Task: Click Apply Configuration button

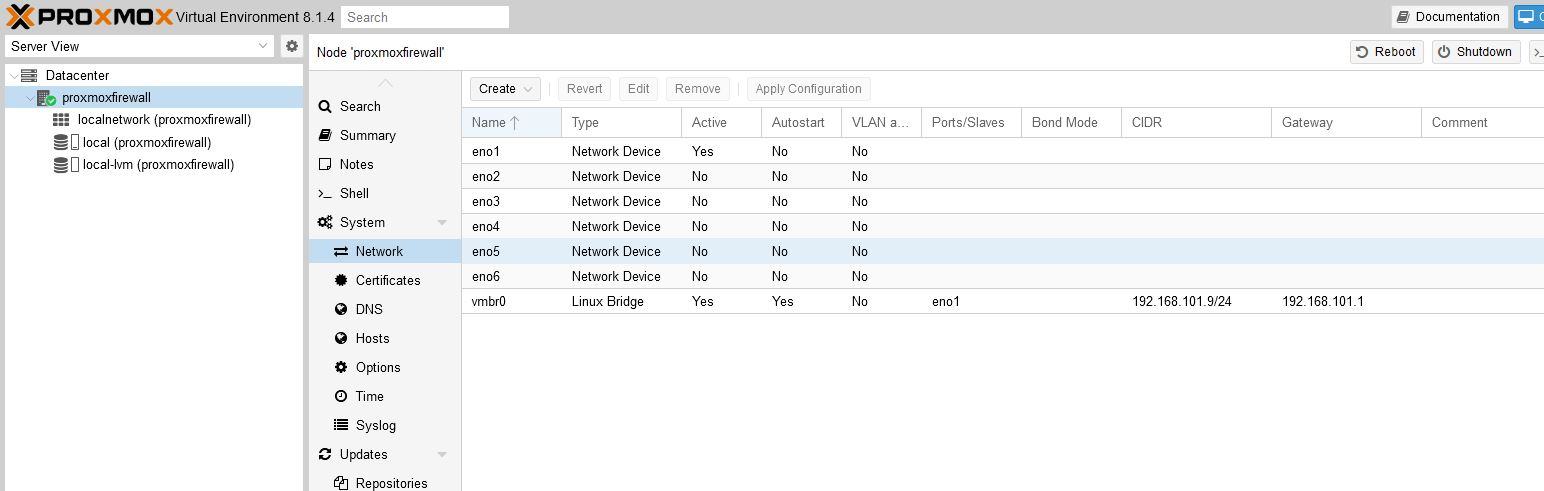Action: click(809, 89)
